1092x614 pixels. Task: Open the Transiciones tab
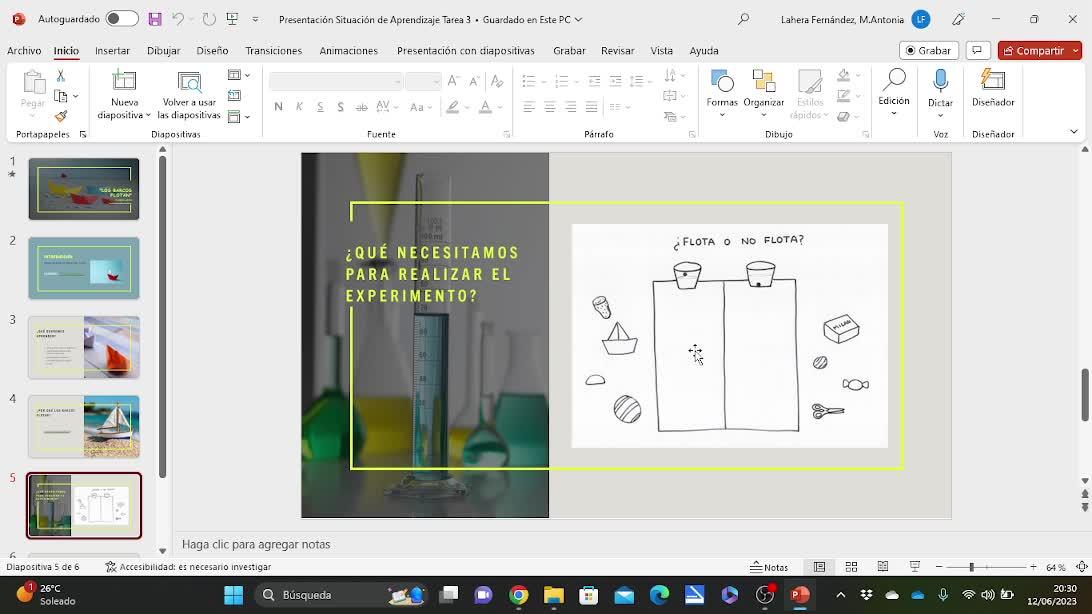pos(273,50)
